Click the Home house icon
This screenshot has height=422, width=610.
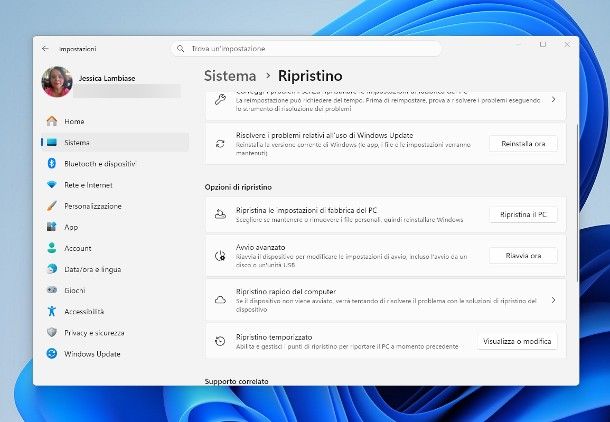(52, 121)
